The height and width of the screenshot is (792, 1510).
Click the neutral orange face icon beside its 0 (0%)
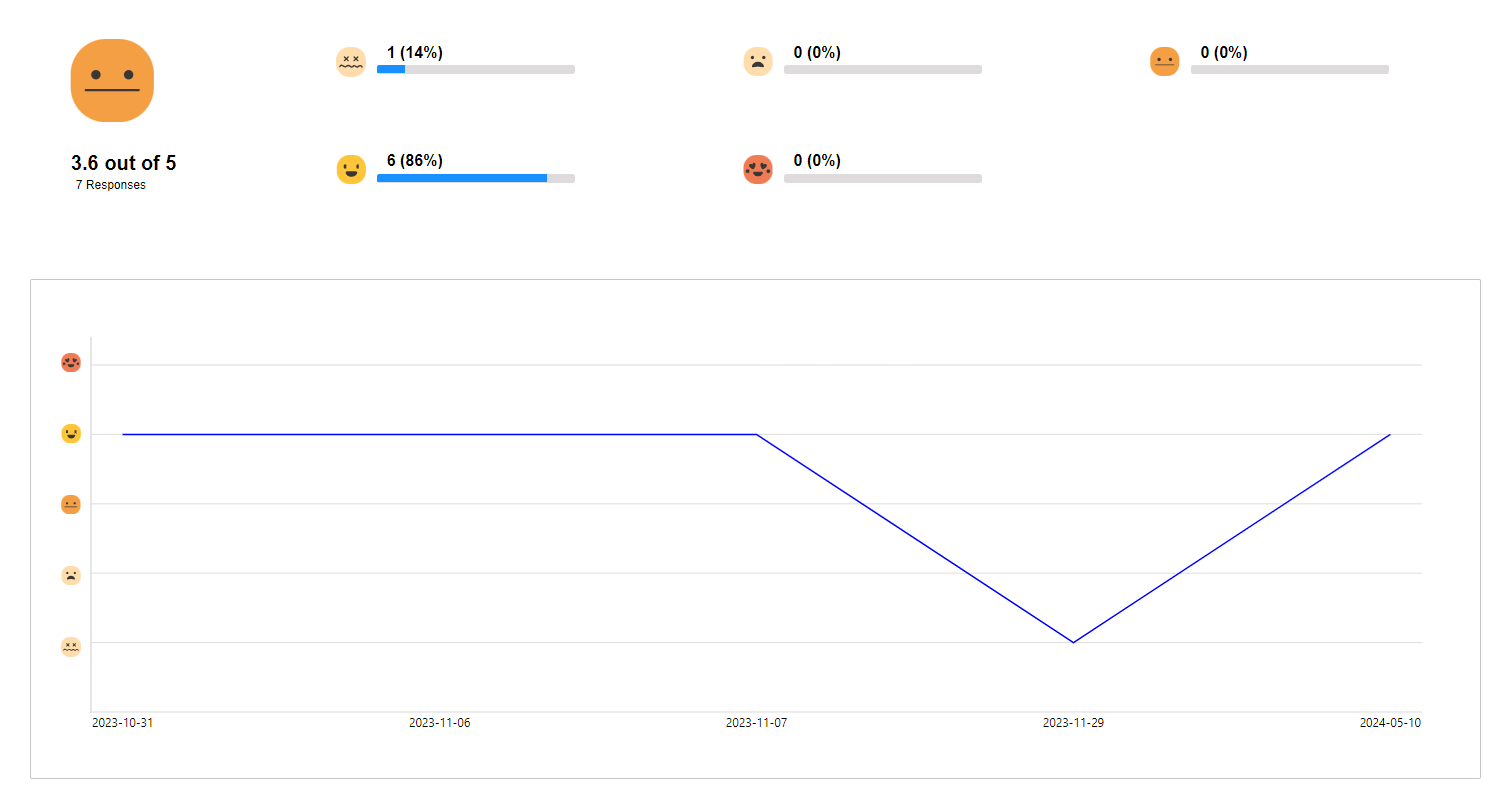[x=1165, y=62]
